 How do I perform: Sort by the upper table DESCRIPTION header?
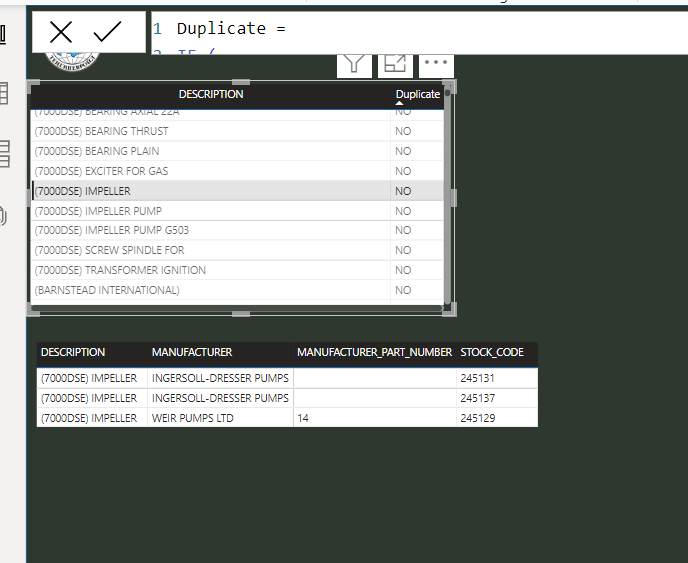(211, 94)
